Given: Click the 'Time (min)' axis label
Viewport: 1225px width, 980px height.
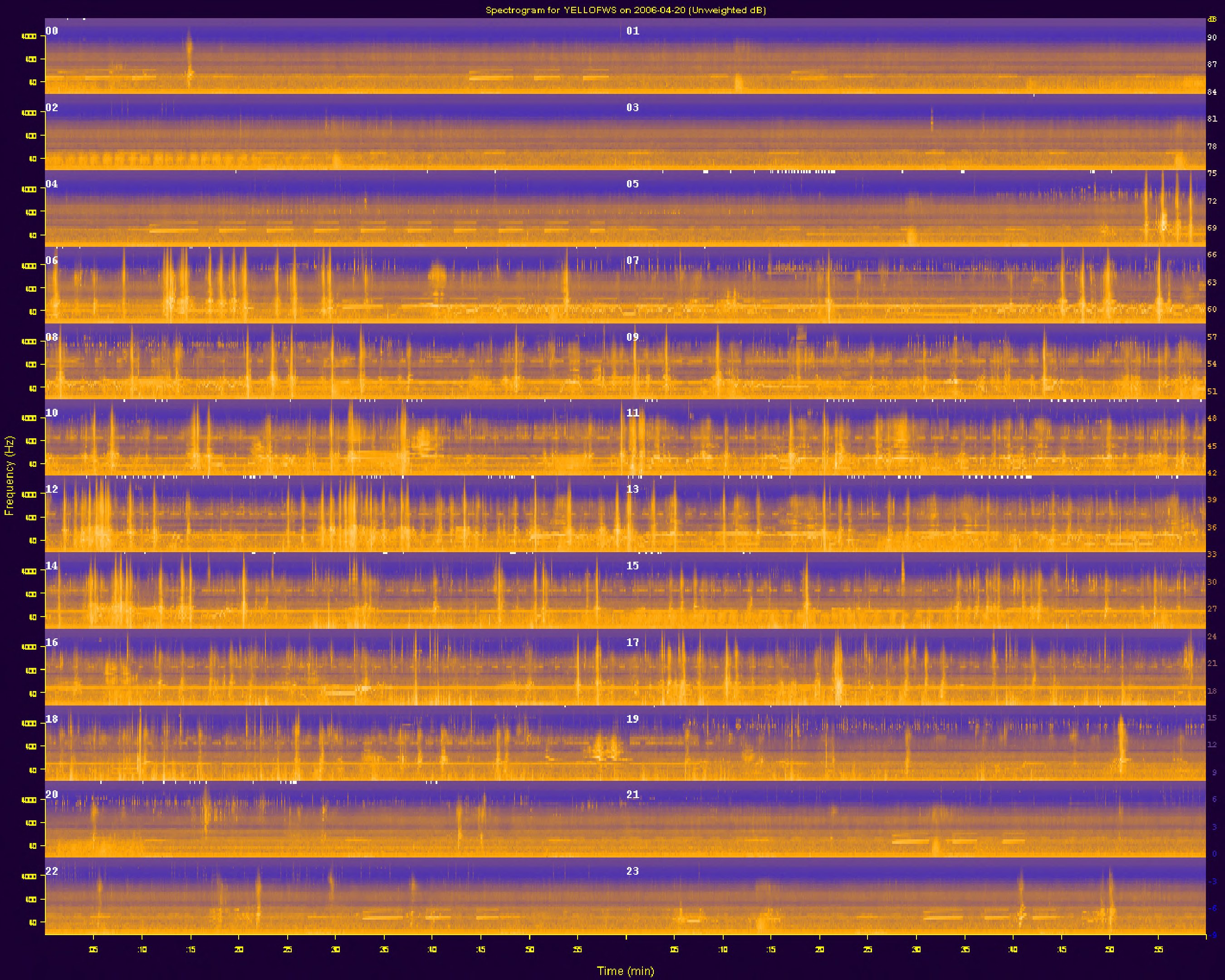Looking at the screenshot, I should 625,971.
